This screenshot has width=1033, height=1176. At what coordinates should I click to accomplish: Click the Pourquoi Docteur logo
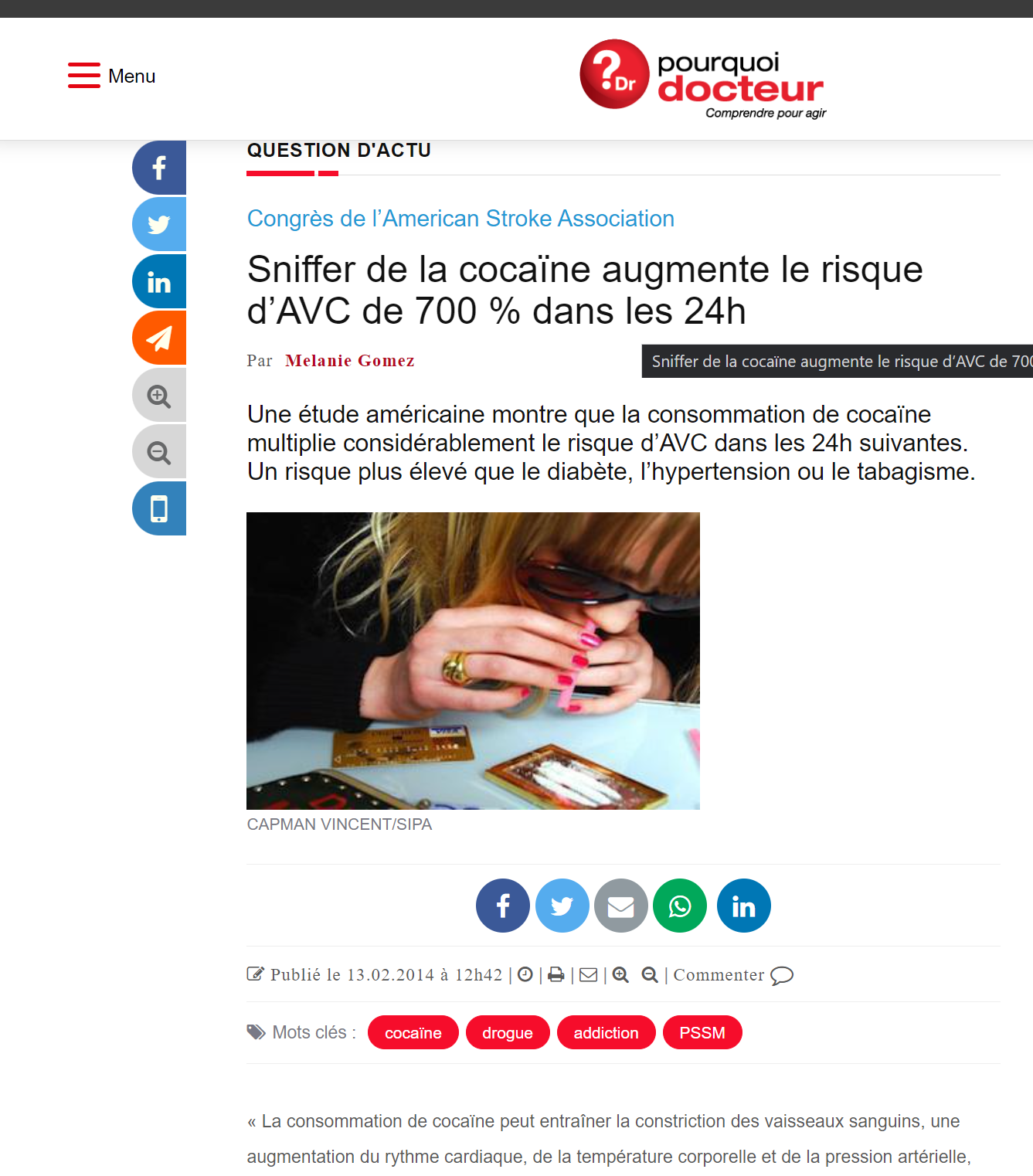pyautogui.click(x=702, y=79)
